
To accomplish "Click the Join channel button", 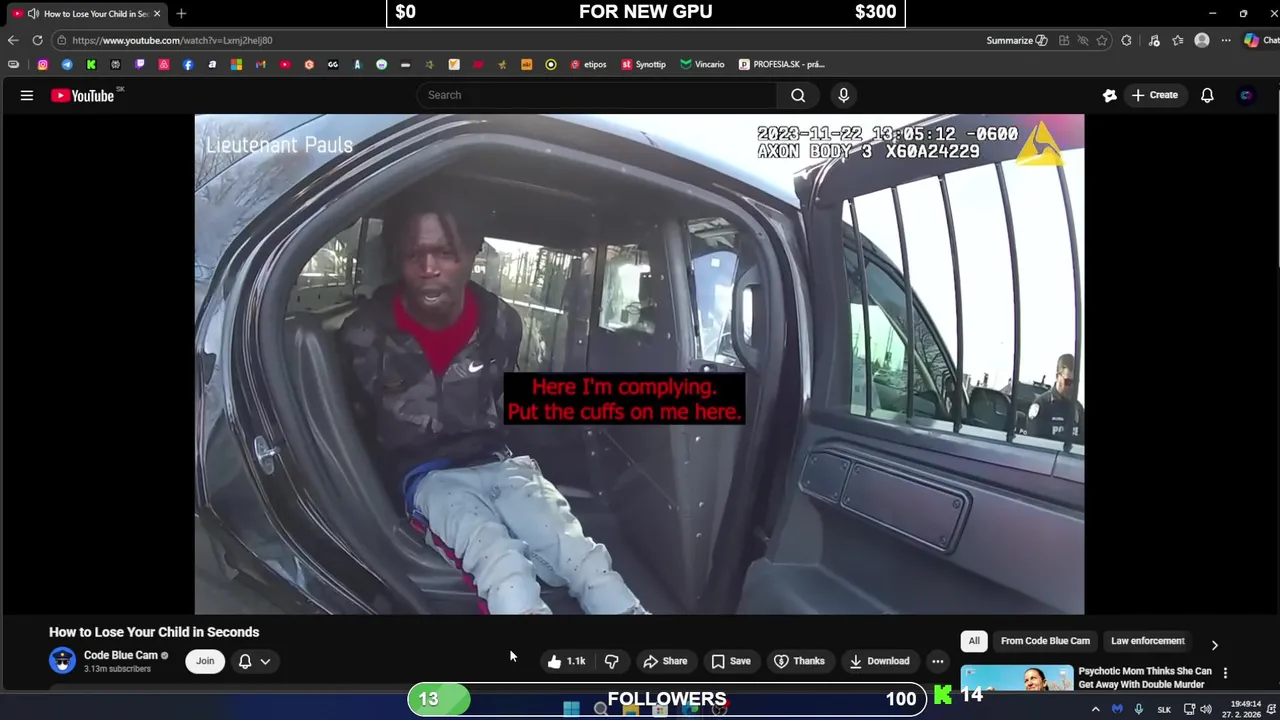I will pos(205,661).
